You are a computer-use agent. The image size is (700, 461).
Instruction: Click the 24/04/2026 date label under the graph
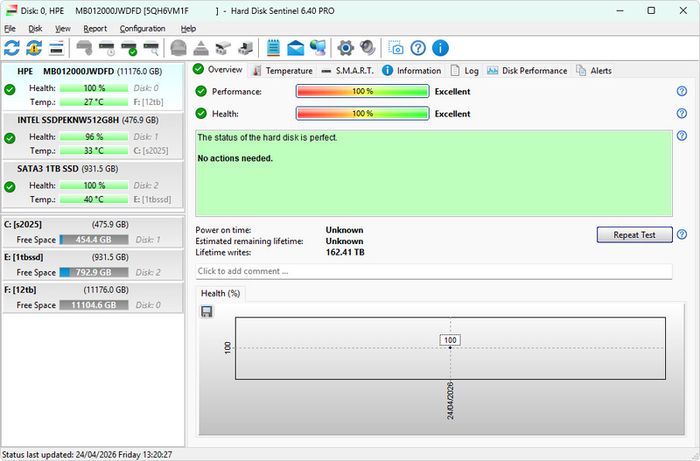[450, 400]
